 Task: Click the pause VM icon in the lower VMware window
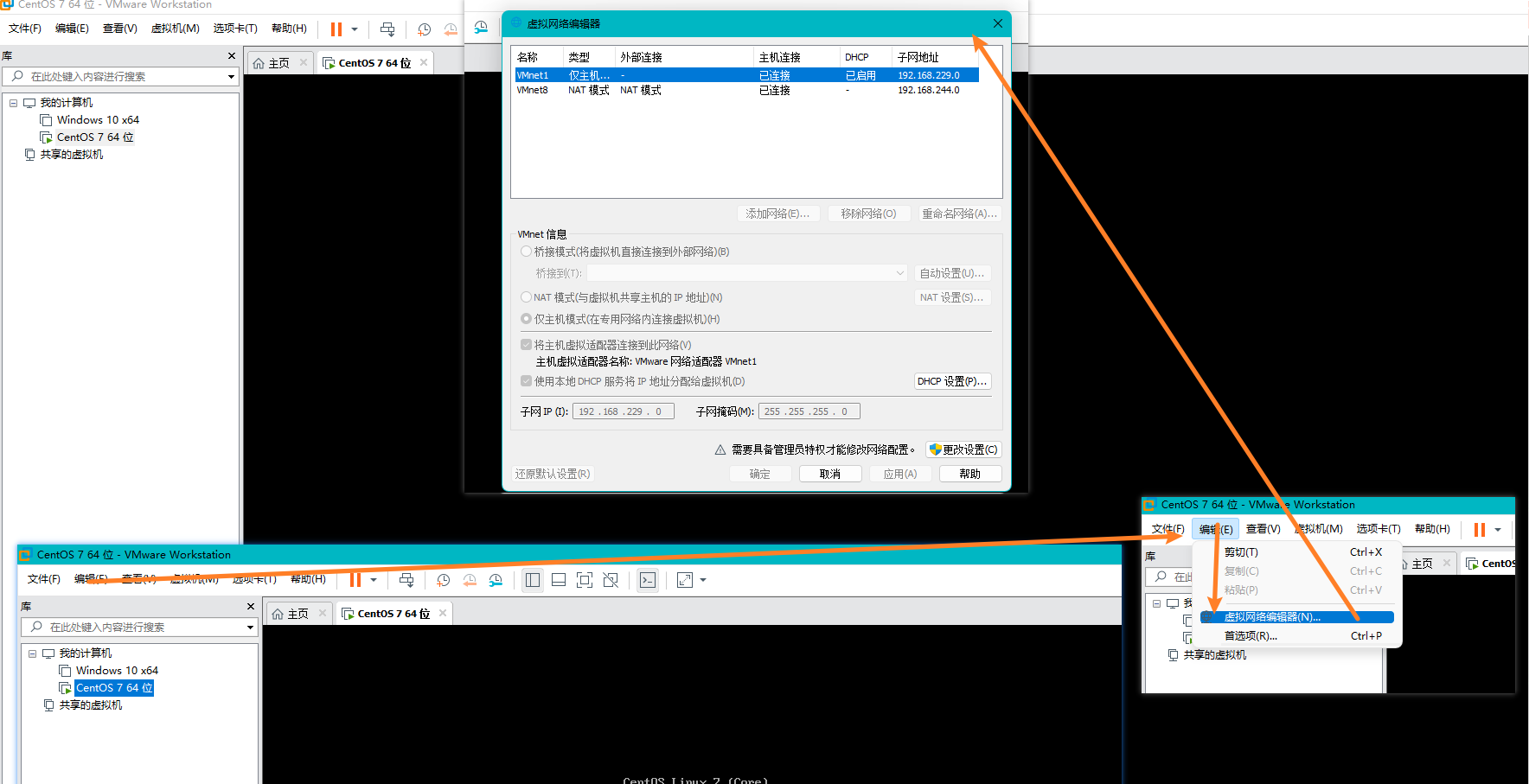coord(355,580)
